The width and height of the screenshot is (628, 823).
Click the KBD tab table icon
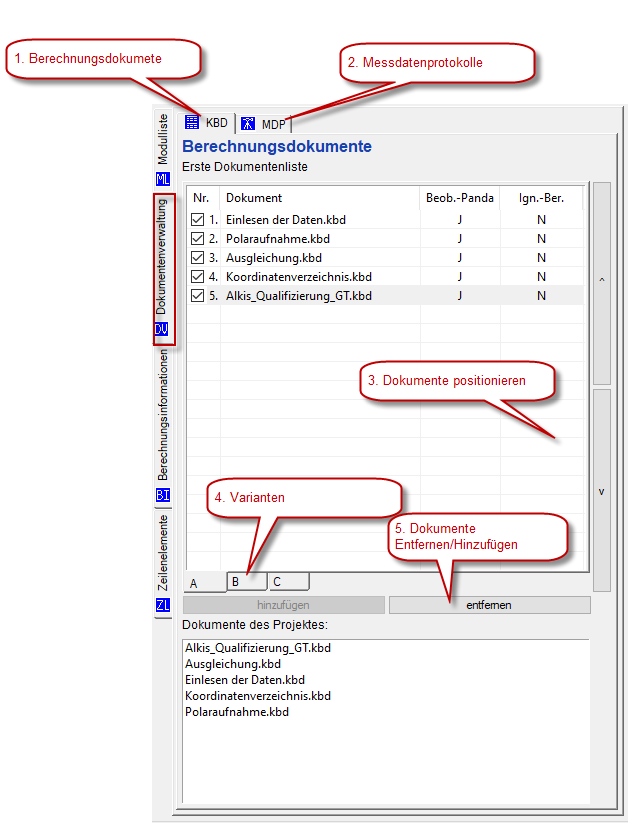pos(192,123)
